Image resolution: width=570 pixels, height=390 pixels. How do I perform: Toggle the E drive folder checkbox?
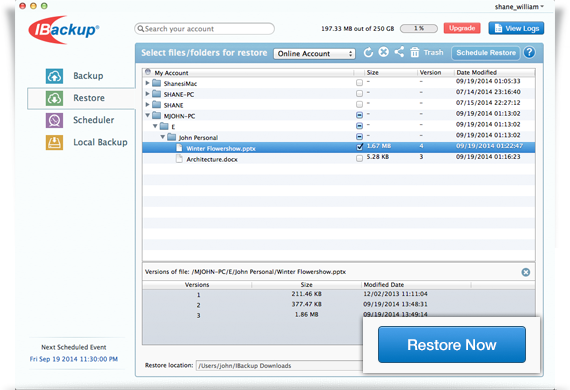point(360,126)
